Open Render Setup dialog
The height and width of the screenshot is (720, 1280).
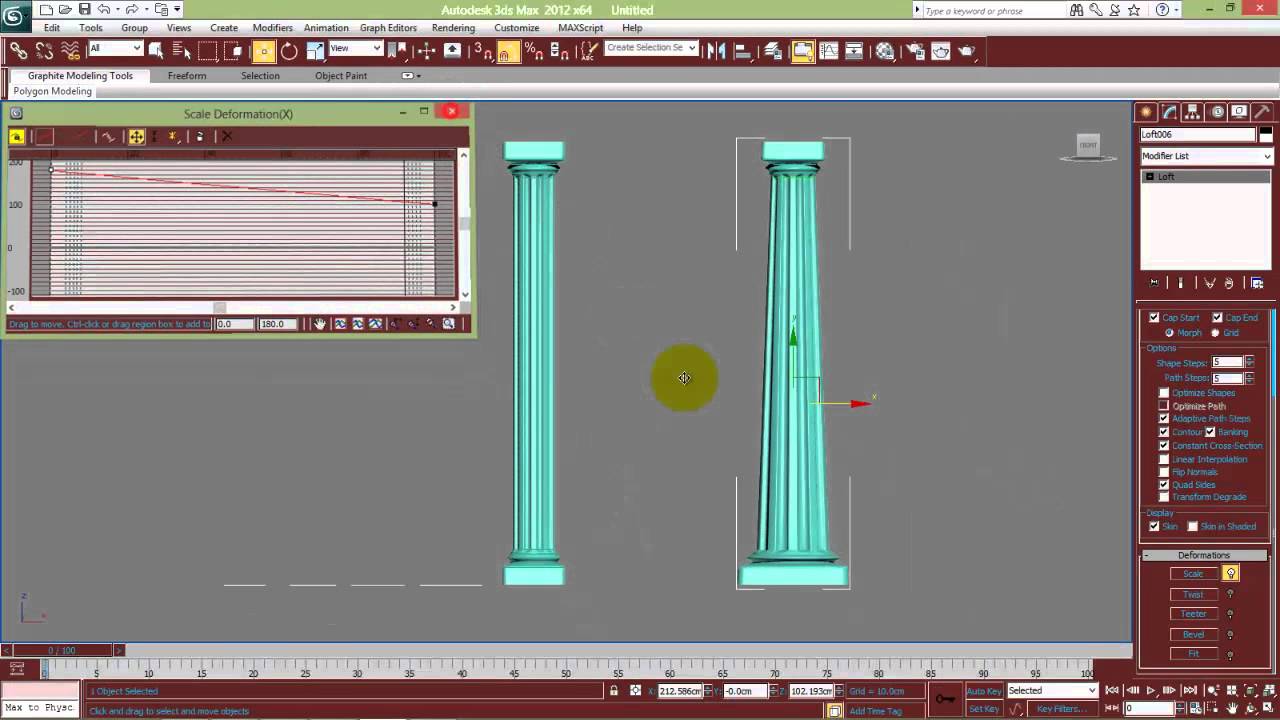[914, 50]
